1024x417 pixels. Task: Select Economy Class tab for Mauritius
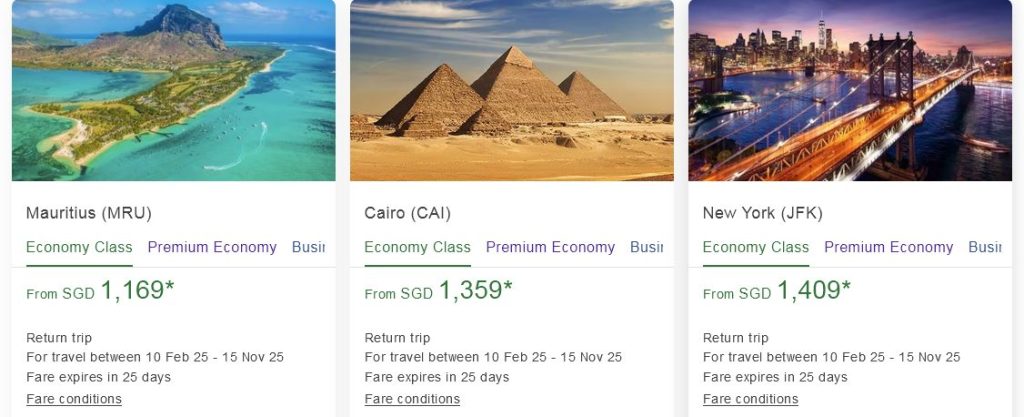(79, 247)
